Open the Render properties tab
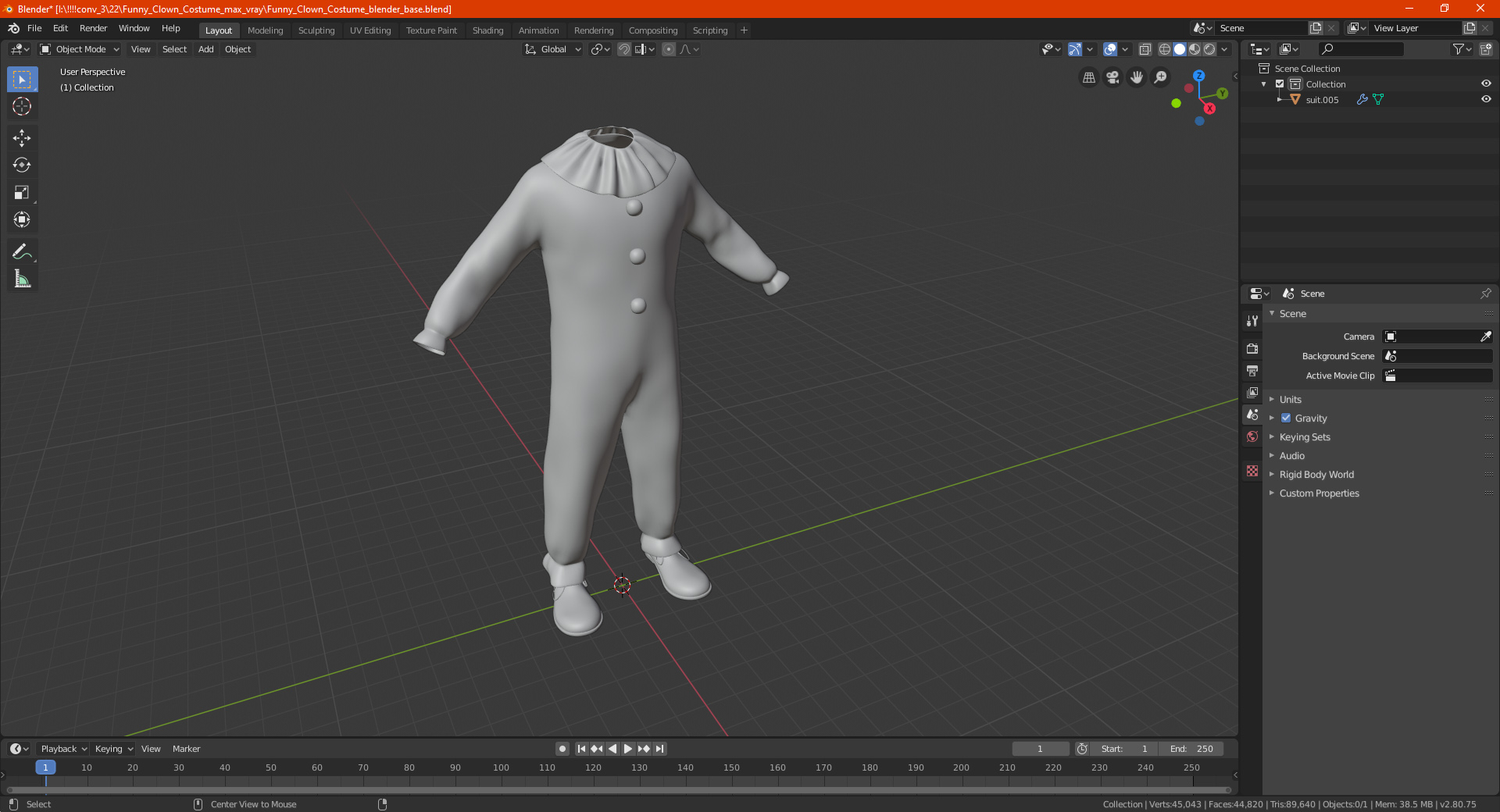 point(1252,348)
